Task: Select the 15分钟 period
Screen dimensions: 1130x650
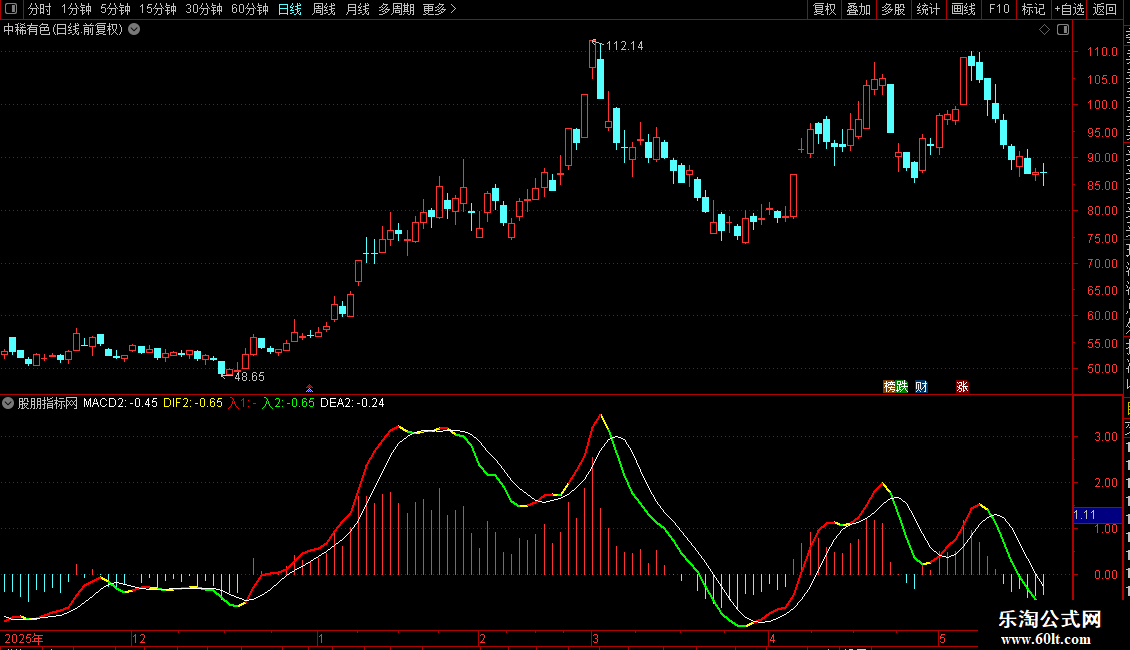Action: (x=158, y=9)
